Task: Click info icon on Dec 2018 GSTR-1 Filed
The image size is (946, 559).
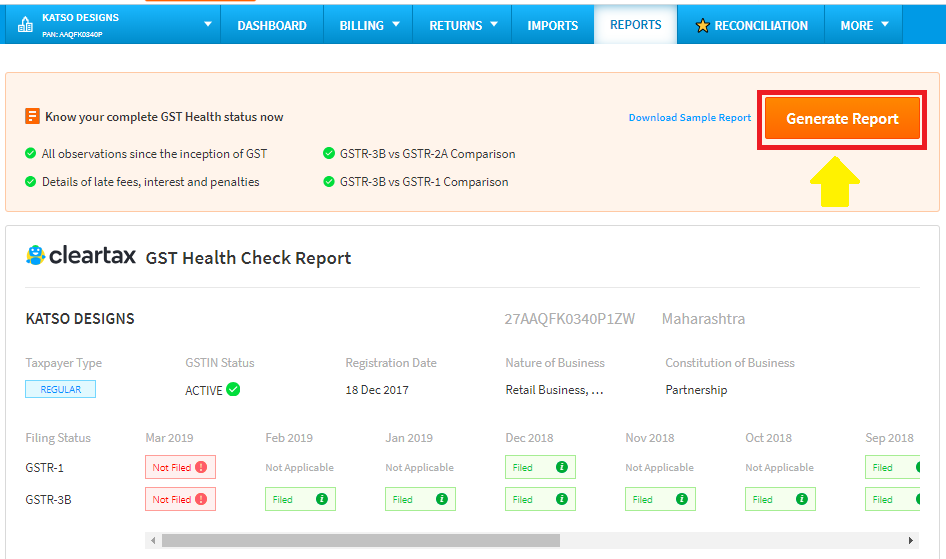Action: coord(562,467)
